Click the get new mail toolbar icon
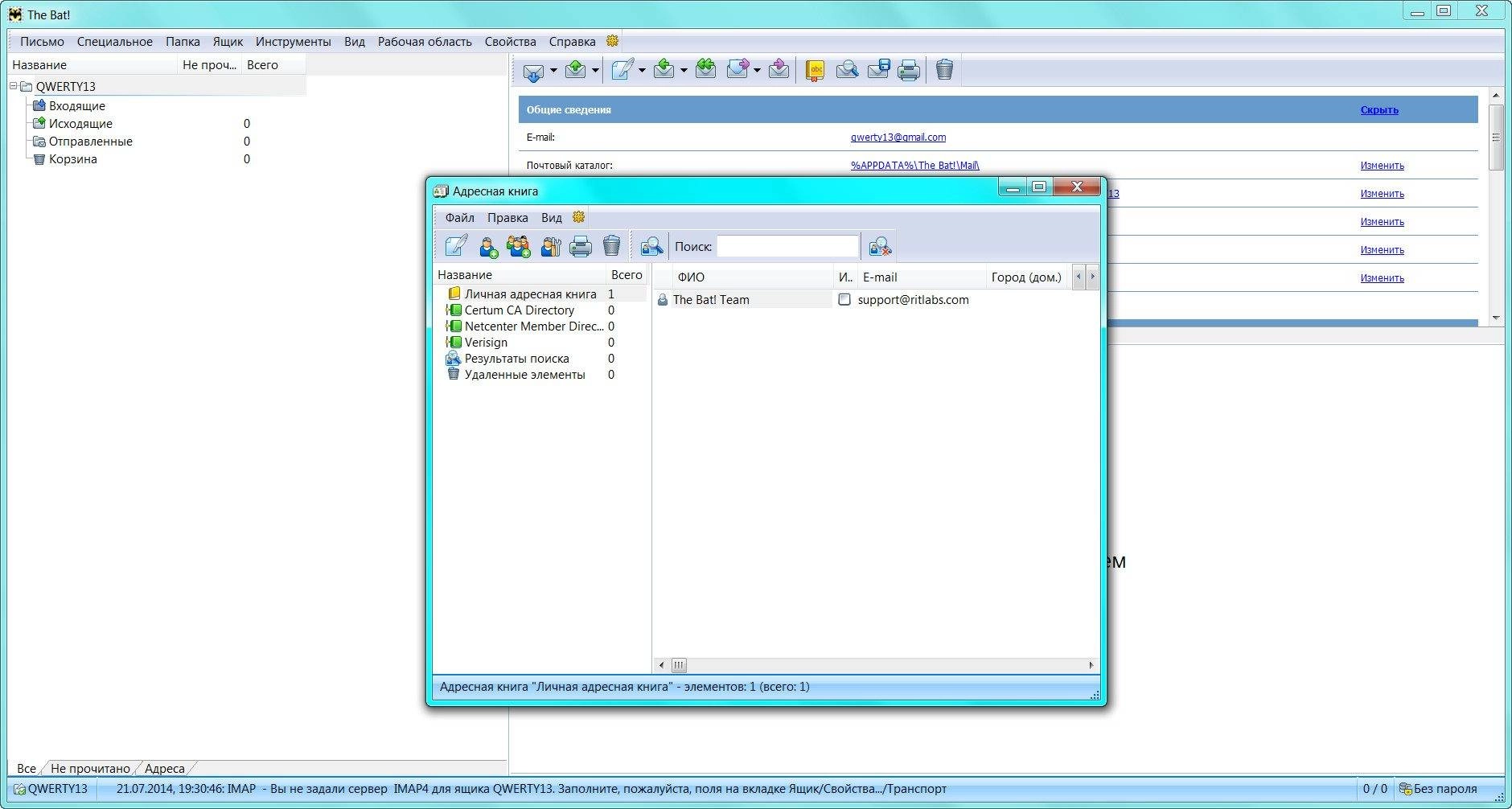The width and height of the screenshot is (1512, 809). click(533, 71)
